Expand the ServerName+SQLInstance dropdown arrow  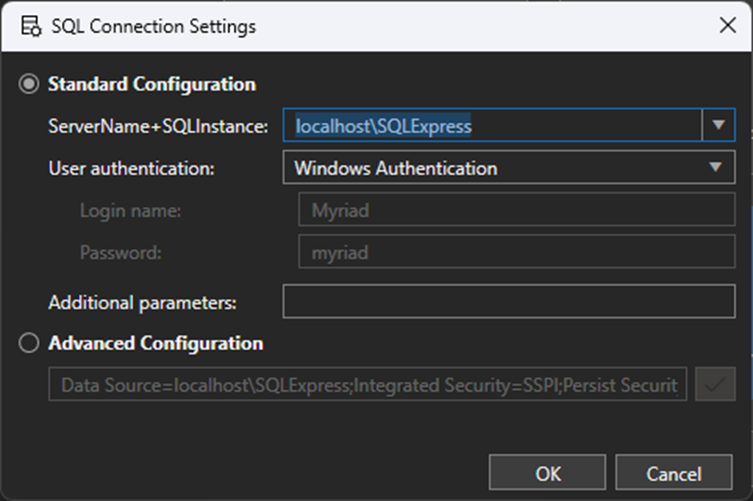pos(718,126)
